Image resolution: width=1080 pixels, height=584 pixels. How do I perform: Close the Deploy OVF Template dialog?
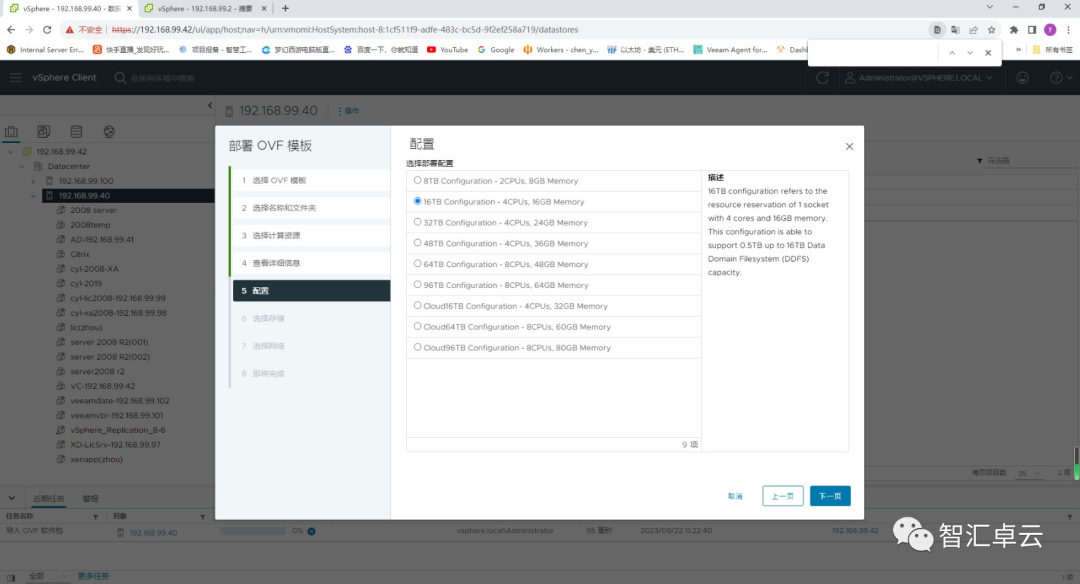tap(849, 146)
